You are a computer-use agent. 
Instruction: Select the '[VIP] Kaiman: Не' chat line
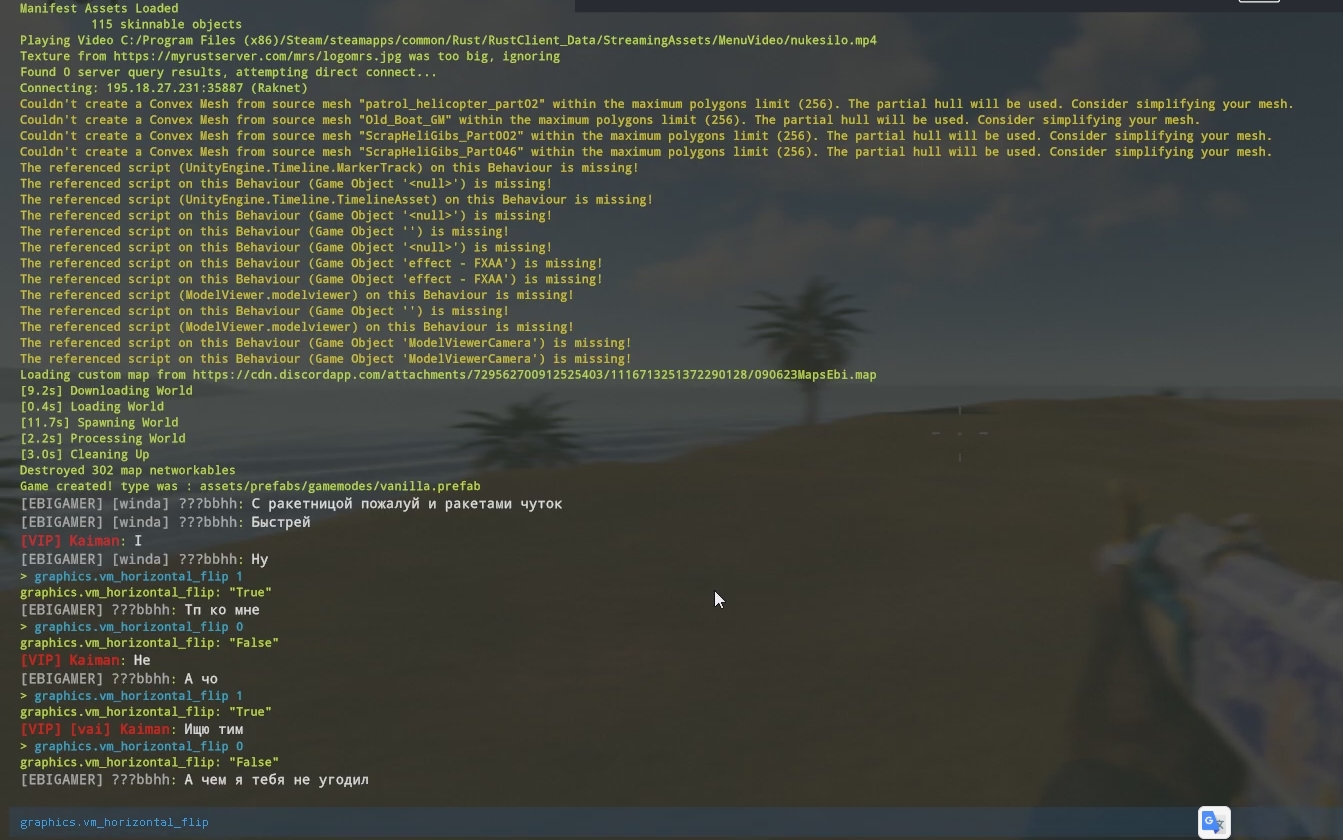click(85, 660)
